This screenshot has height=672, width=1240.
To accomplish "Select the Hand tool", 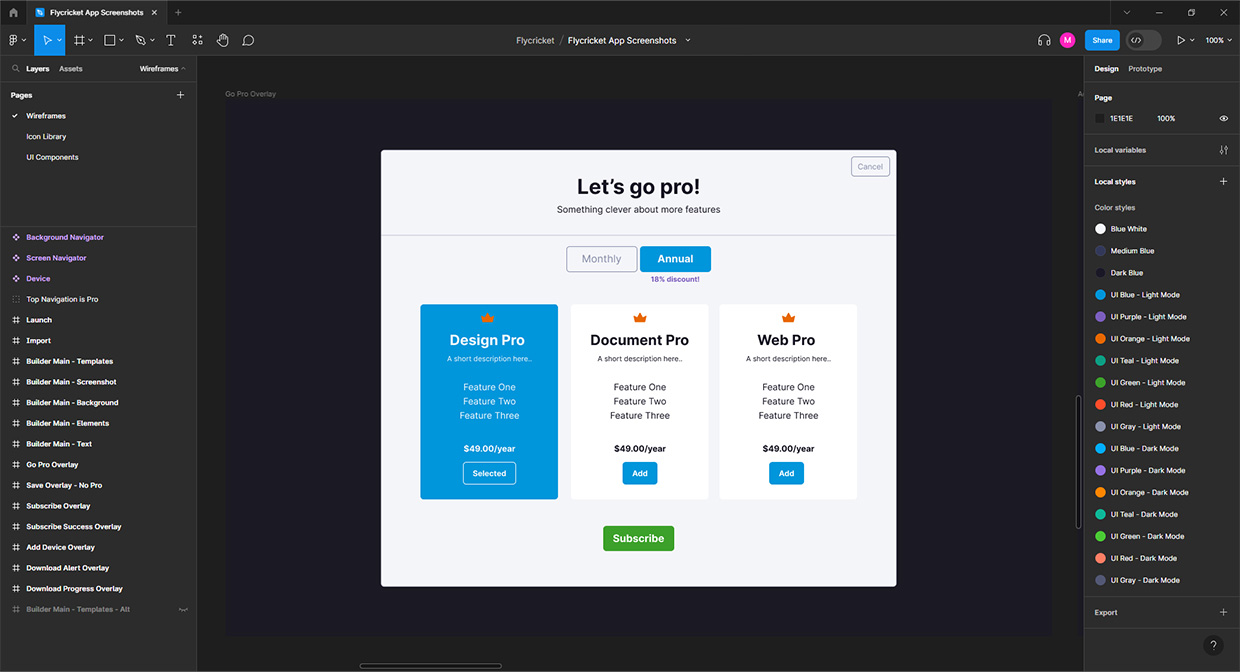I will (223, 40).
